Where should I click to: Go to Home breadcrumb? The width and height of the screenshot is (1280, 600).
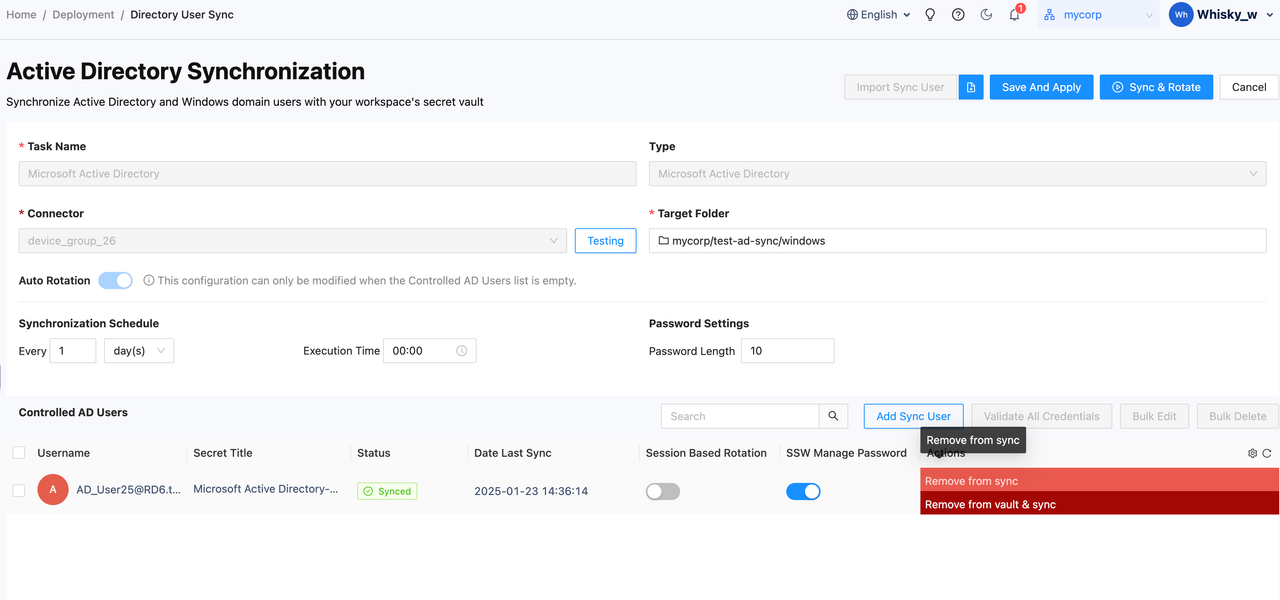tap(21, 15)
